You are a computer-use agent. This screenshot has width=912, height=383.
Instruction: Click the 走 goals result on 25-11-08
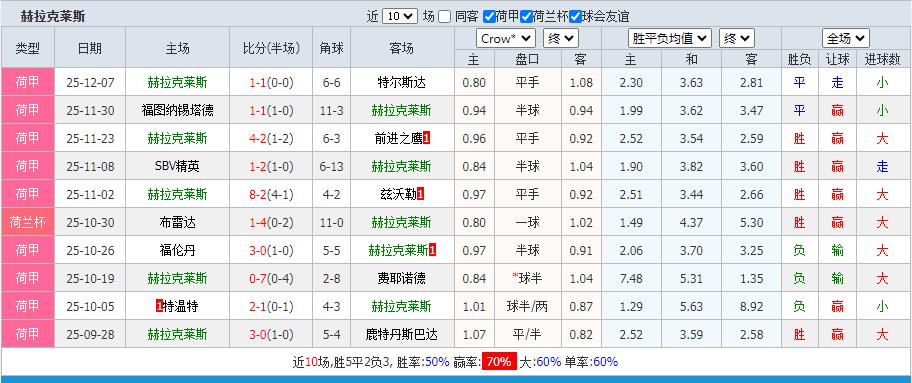tap(882, 166)
